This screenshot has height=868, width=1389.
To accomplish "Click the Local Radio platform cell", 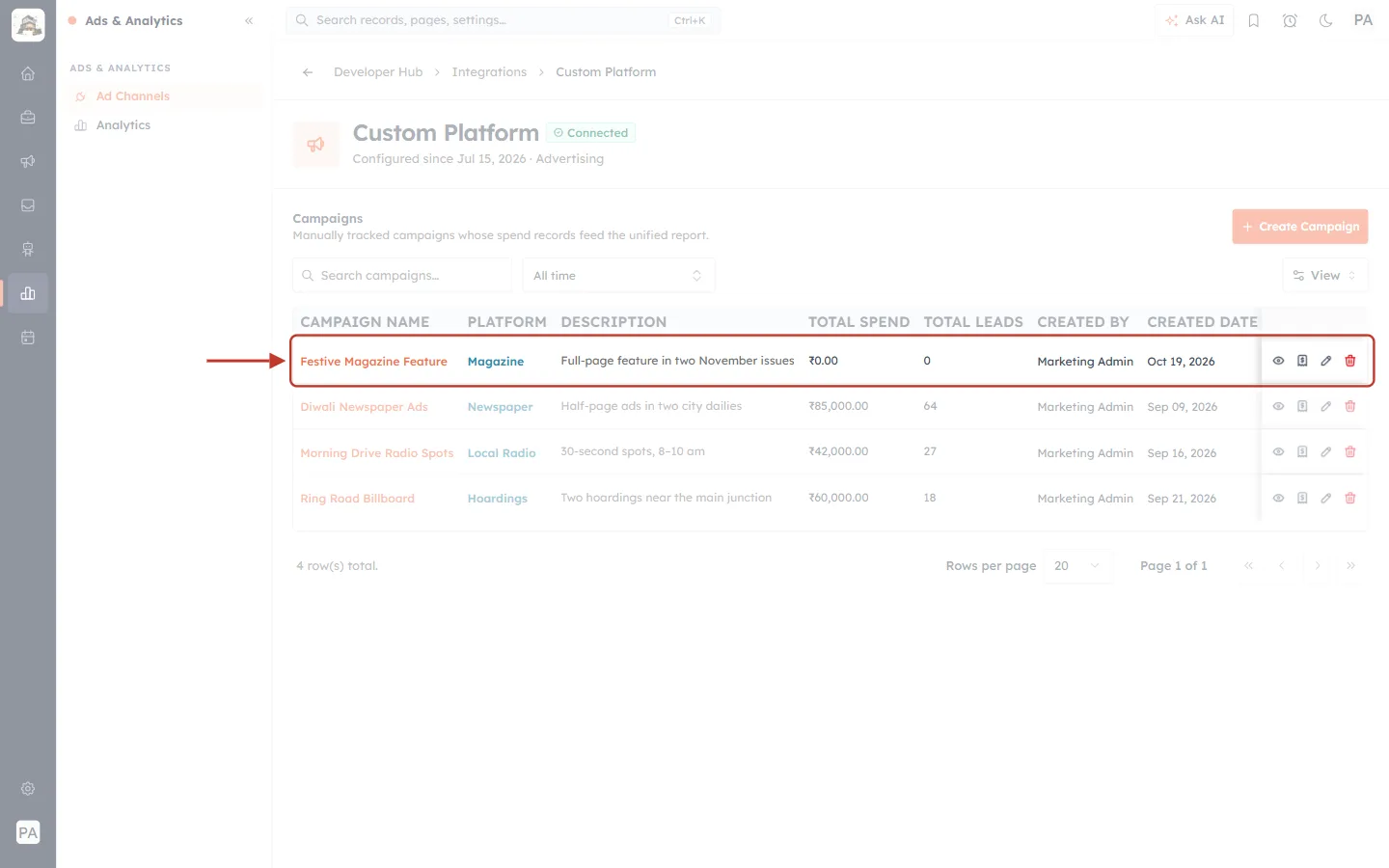I will [502, 453].
